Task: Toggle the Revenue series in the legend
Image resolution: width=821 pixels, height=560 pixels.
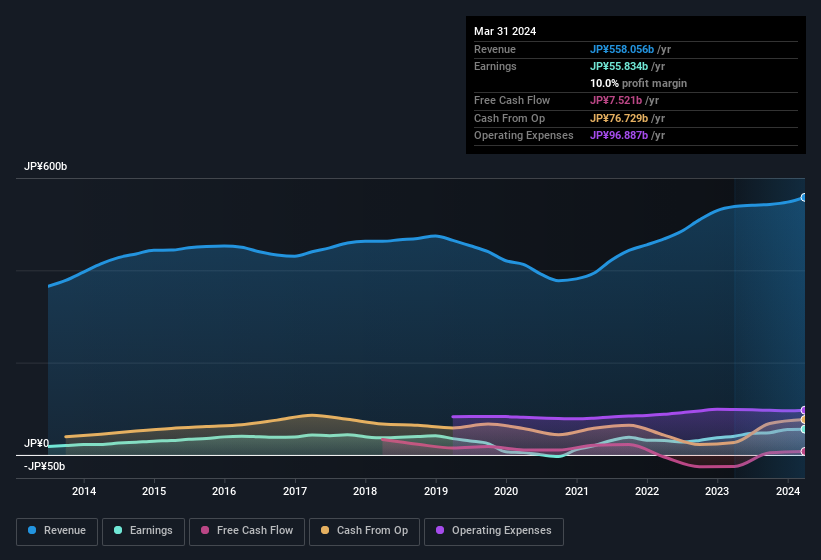Action: click(56, 530)
